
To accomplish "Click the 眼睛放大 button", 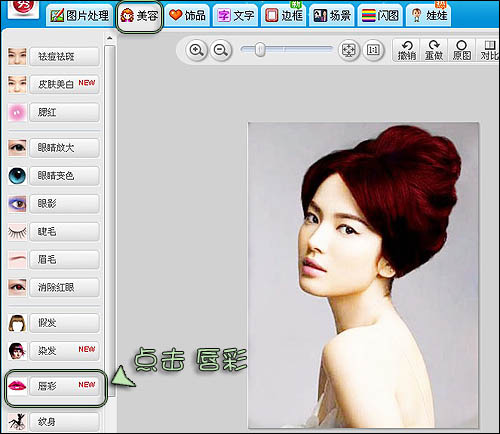I will tap(64, 147).
